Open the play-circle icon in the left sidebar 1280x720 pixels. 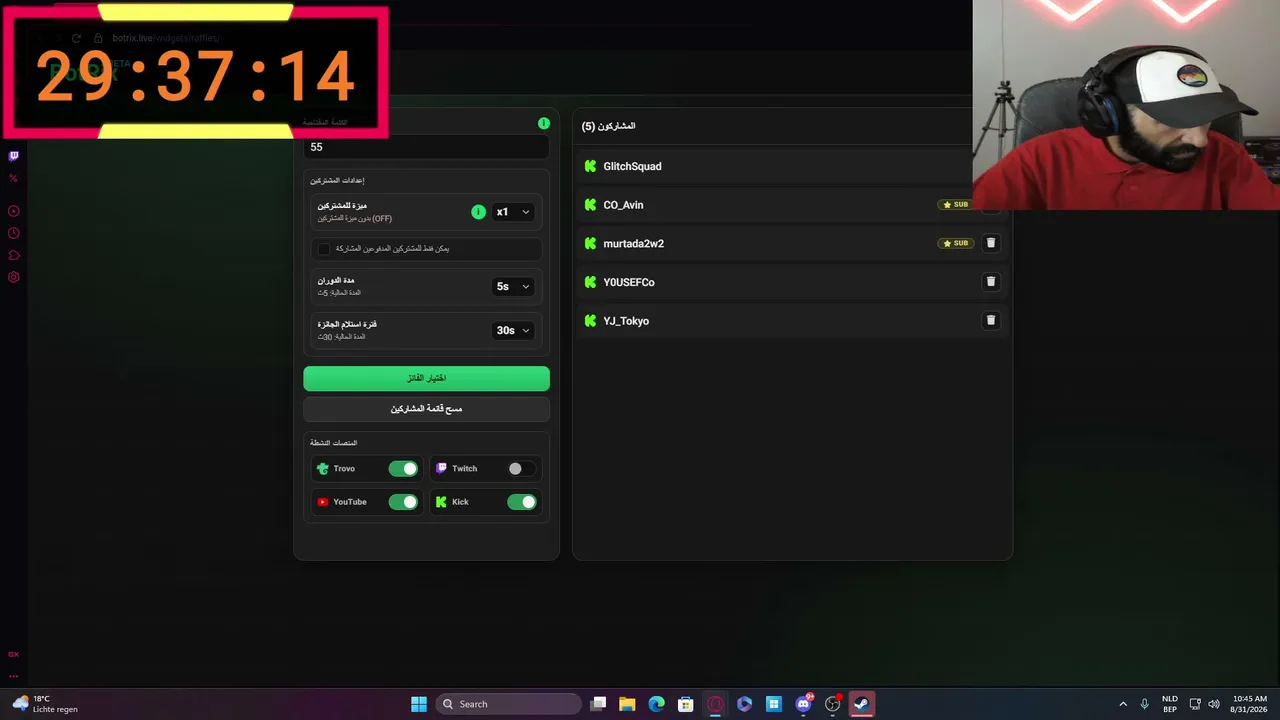[x=14, y=211]
